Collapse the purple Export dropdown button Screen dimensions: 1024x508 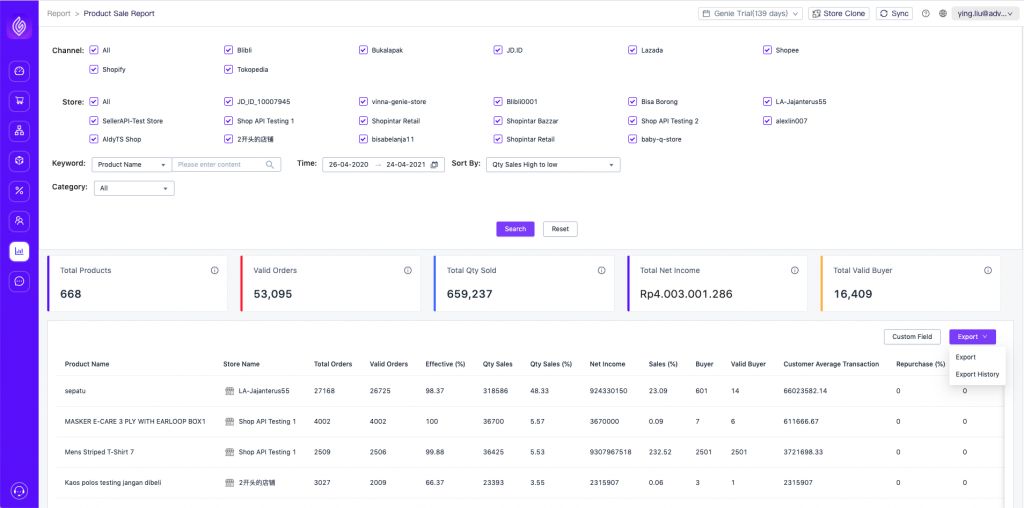point(972,337)
